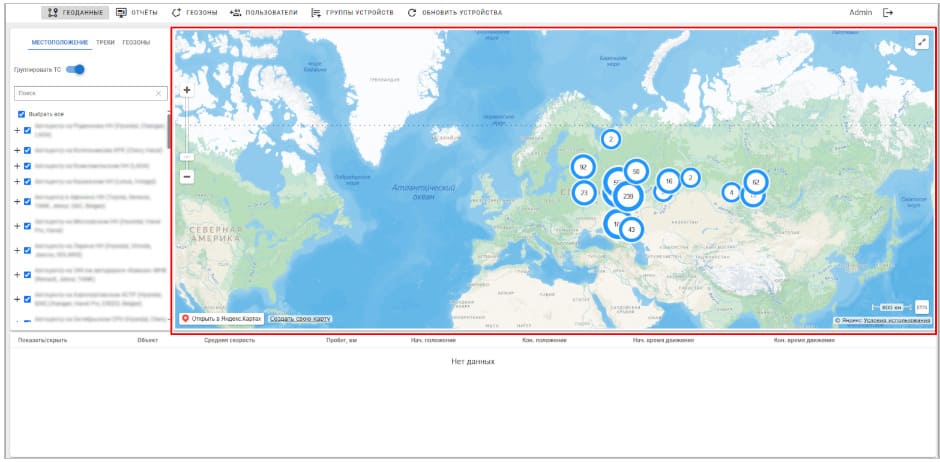Expand the second vehicle in list
Viewport: 940px width, 462px height.
16,151
